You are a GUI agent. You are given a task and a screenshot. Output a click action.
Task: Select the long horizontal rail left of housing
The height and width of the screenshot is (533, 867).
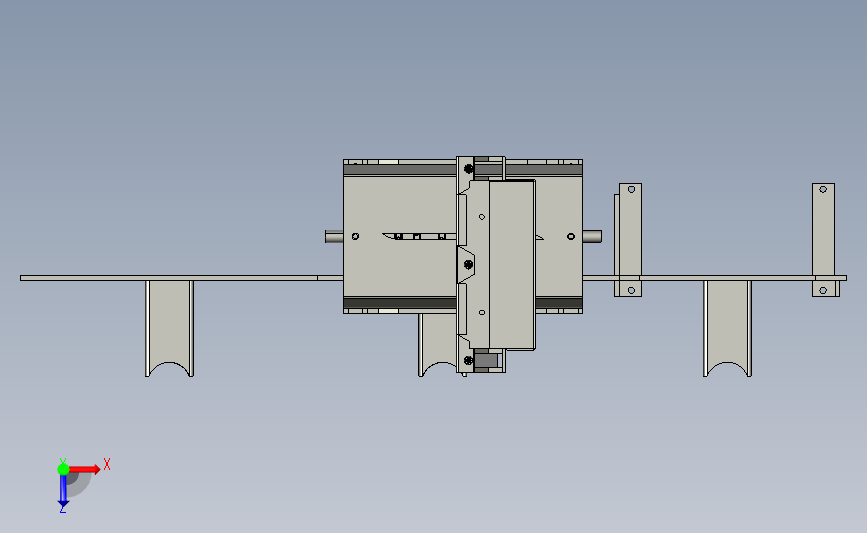tap(181, 278)
